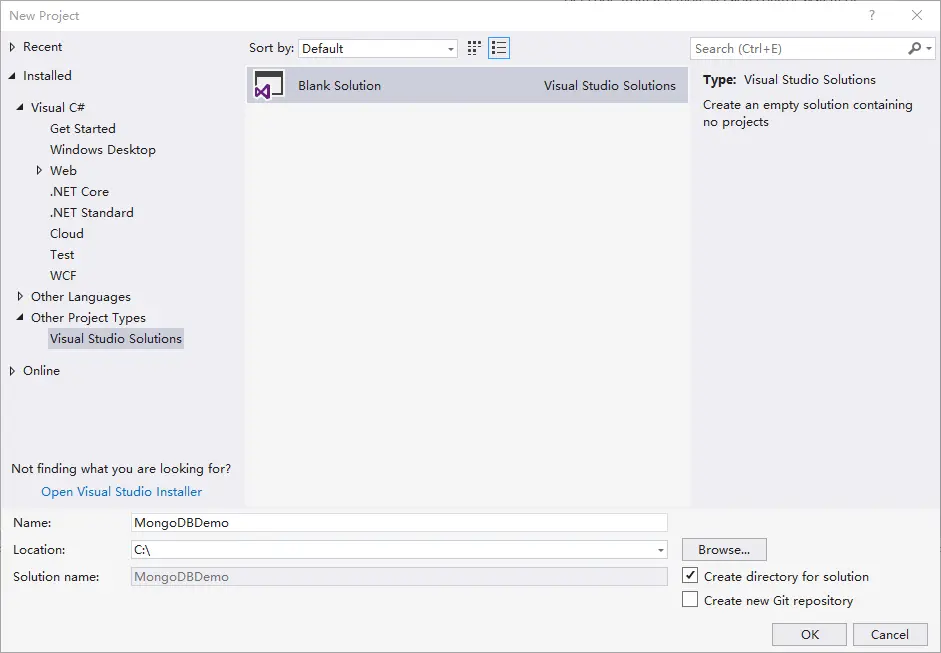The image size is (941, 653).
Task: Select .NET Core category
Action: (x=79, y=191)
